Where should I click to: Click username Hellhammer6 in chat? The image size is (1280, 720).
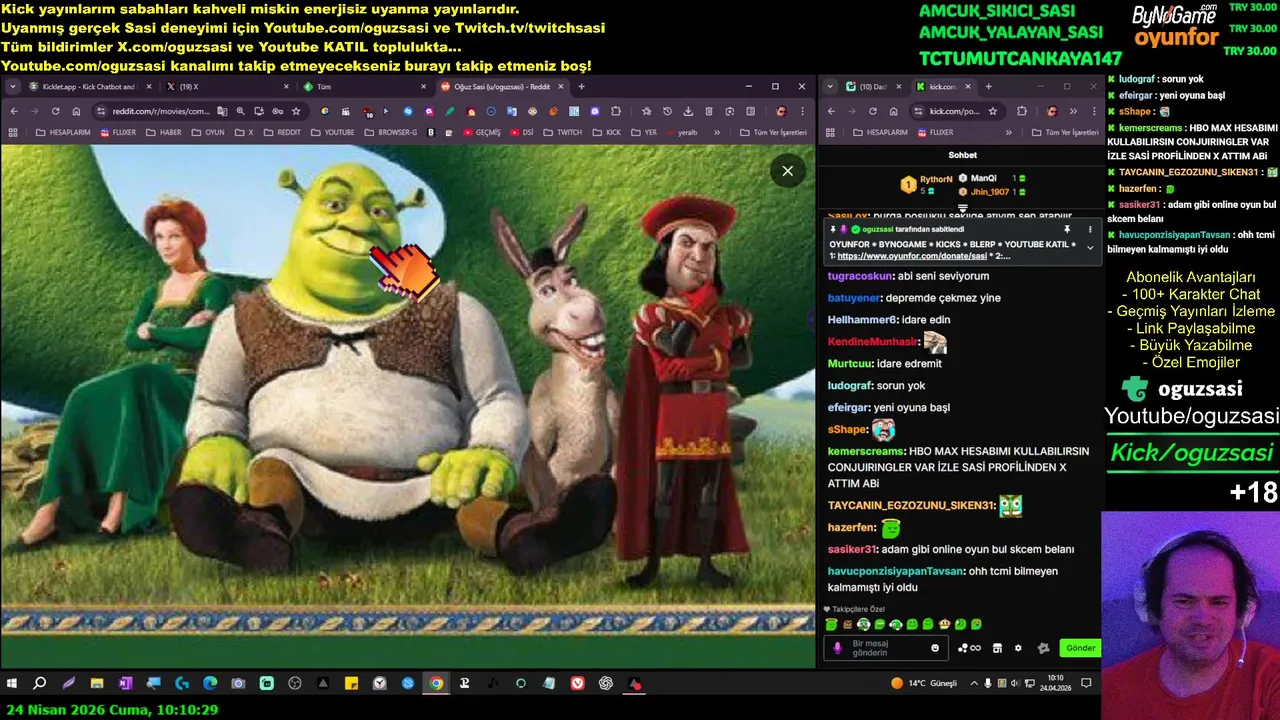coord(863,320)
